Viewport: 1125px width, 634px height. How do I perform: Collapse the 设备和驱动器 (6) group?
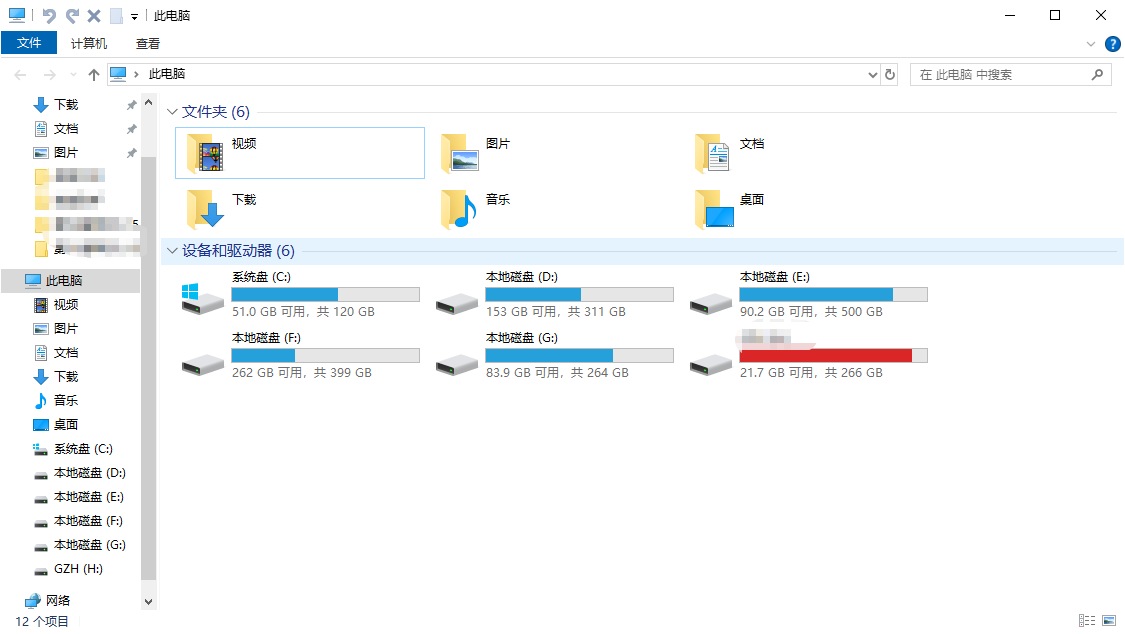[172, 251]
